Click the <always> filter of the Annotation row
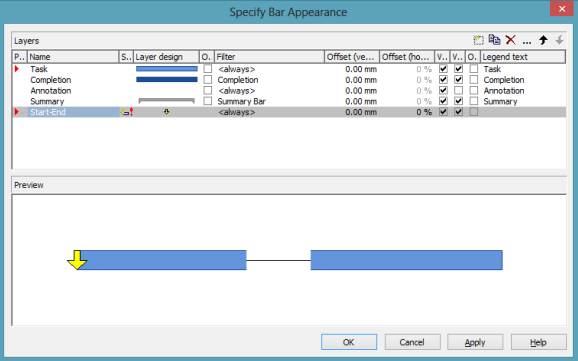The image size is (578, 361). coord(237,90)
